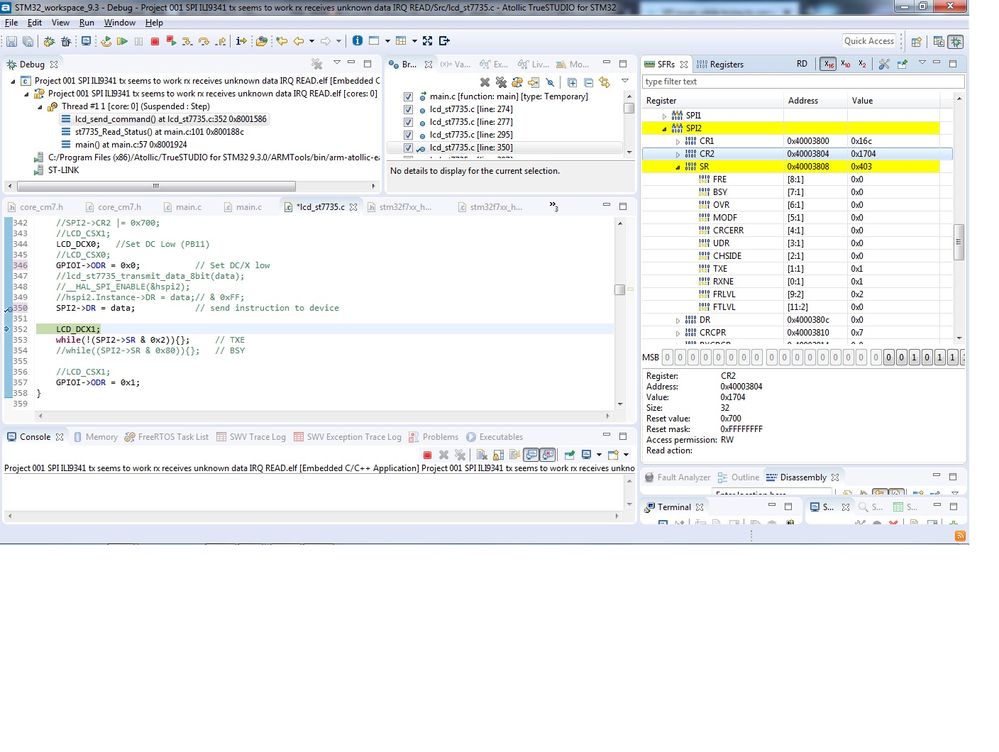Click the Save icon in the main toolbar
999x752 pixels.
[11, 41]
